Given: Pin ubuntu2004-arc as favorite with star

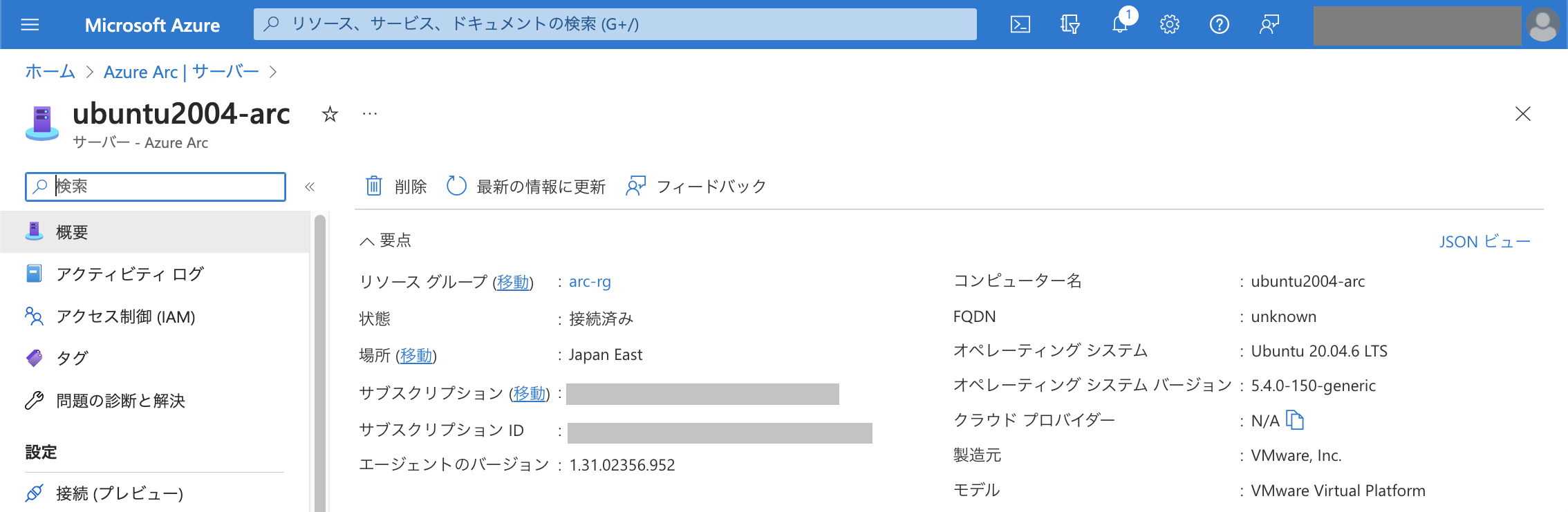Looking at the screenshot, I should [x=330, y=114].
